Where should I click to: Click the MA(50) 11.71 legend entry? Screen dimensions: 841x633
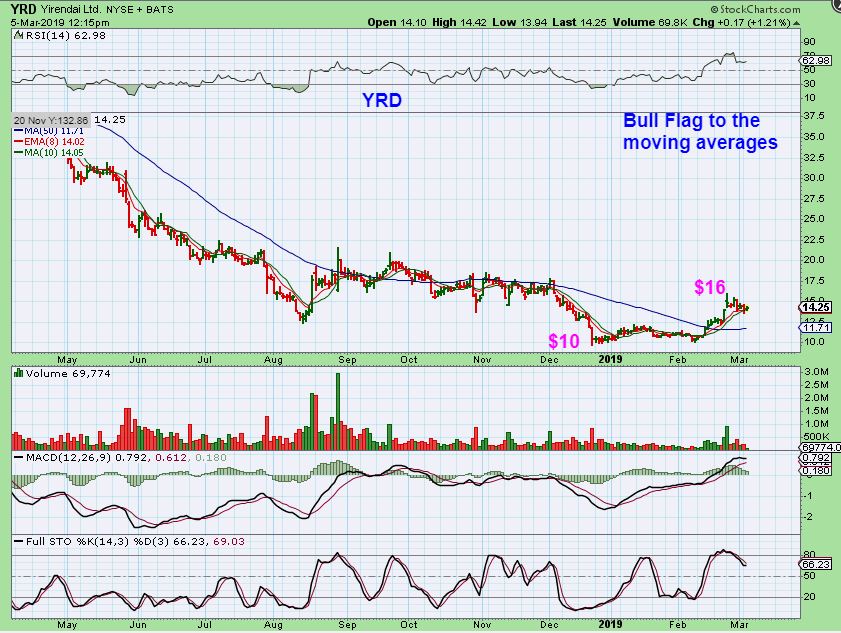click(x=49, y=131)
